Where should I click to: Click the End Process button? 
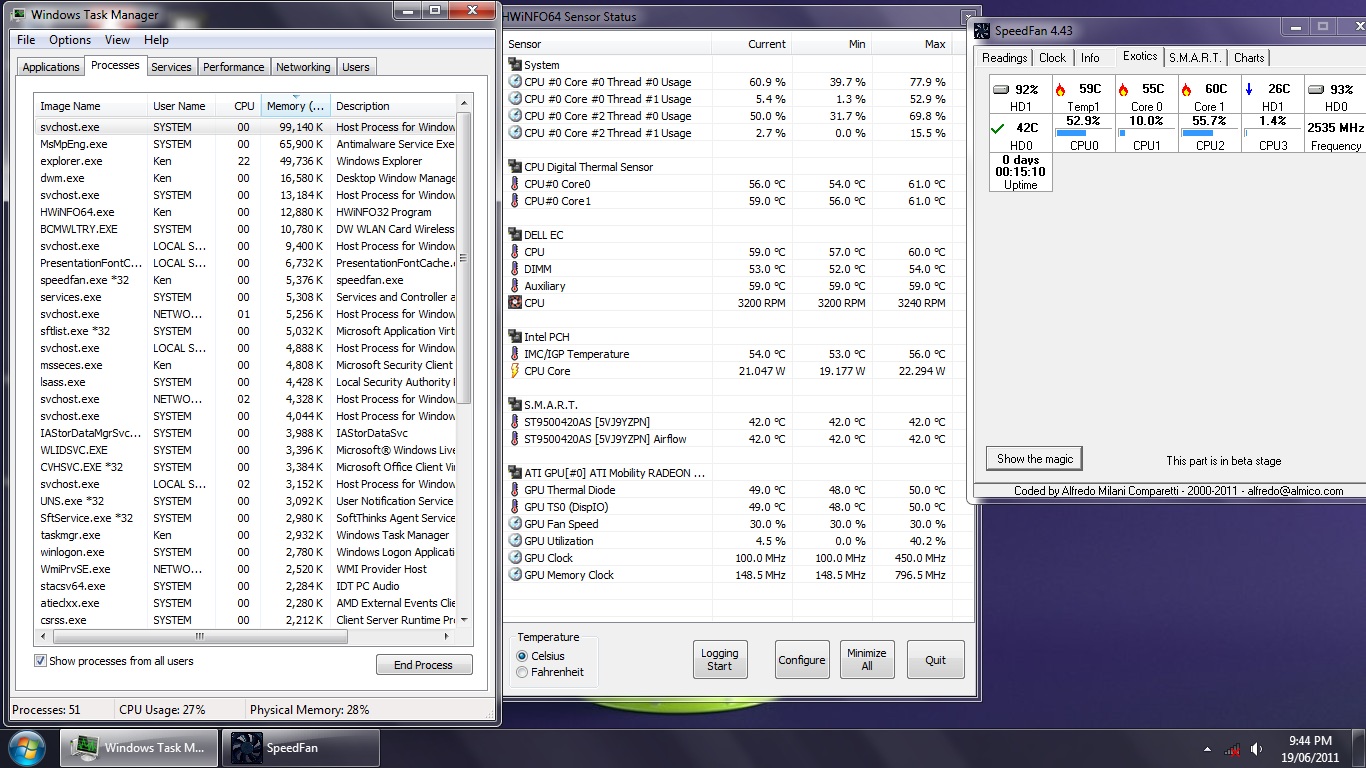tap(423, 665)
